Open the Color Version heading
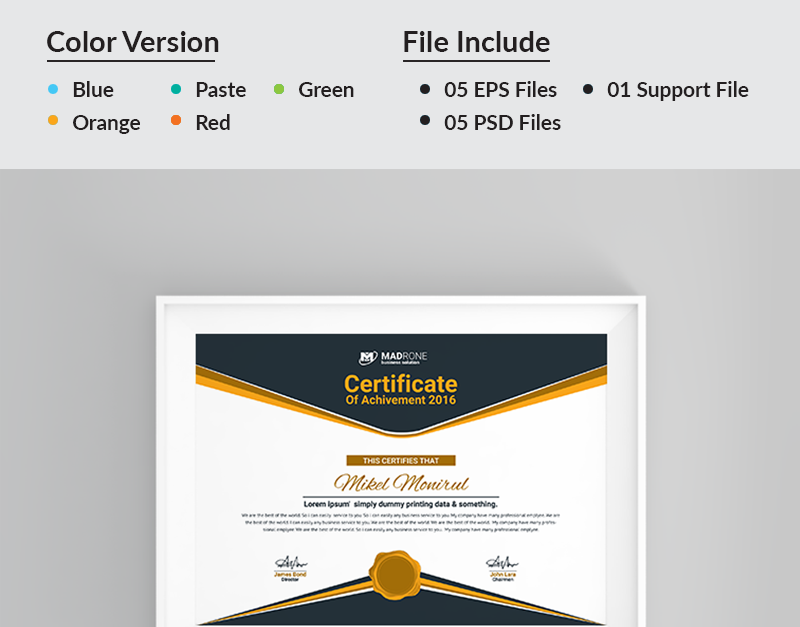Image resolution: width=800 pixels, height=627 pixels. point(132,42)
